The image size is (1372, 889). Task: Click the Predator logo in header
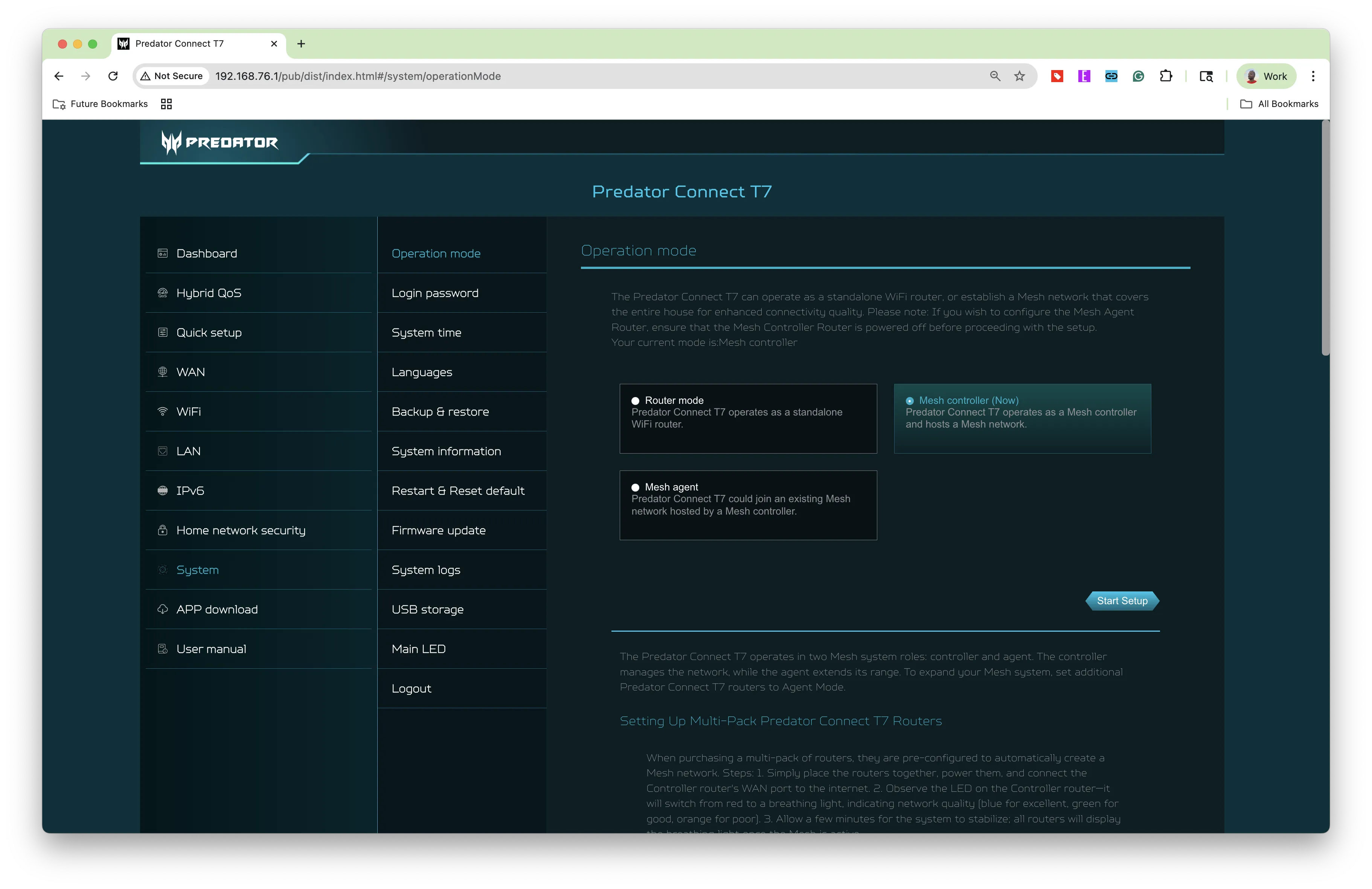pyautogui.click(x=220, y=142)
